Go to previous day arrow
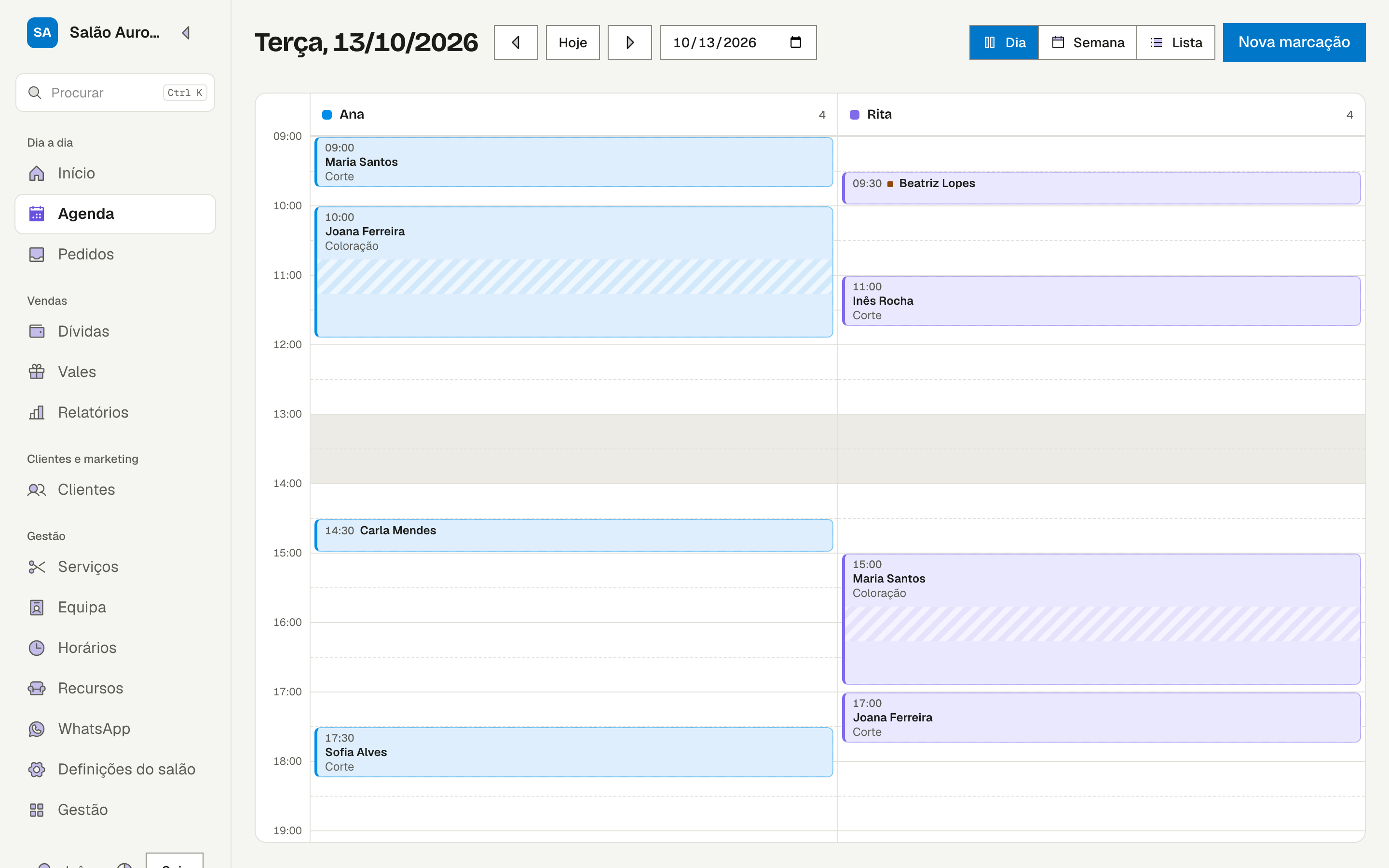Image resolution: width=1389 pixels, height=868 pixels. (516, 42)
